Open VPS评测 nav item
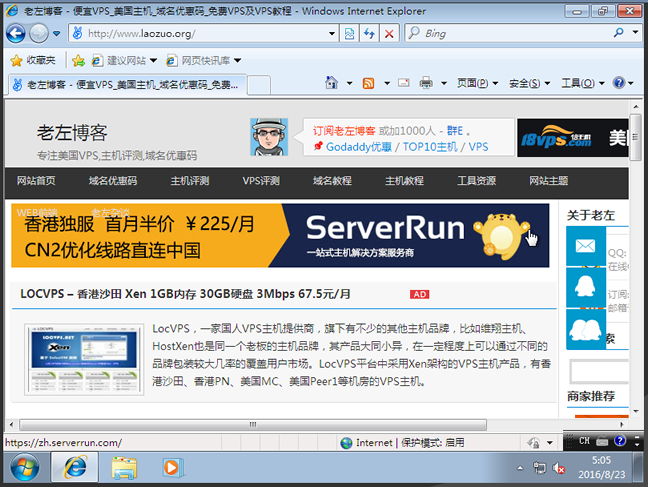This screenshot has width=648, height=487. click(x=261, y=181)
